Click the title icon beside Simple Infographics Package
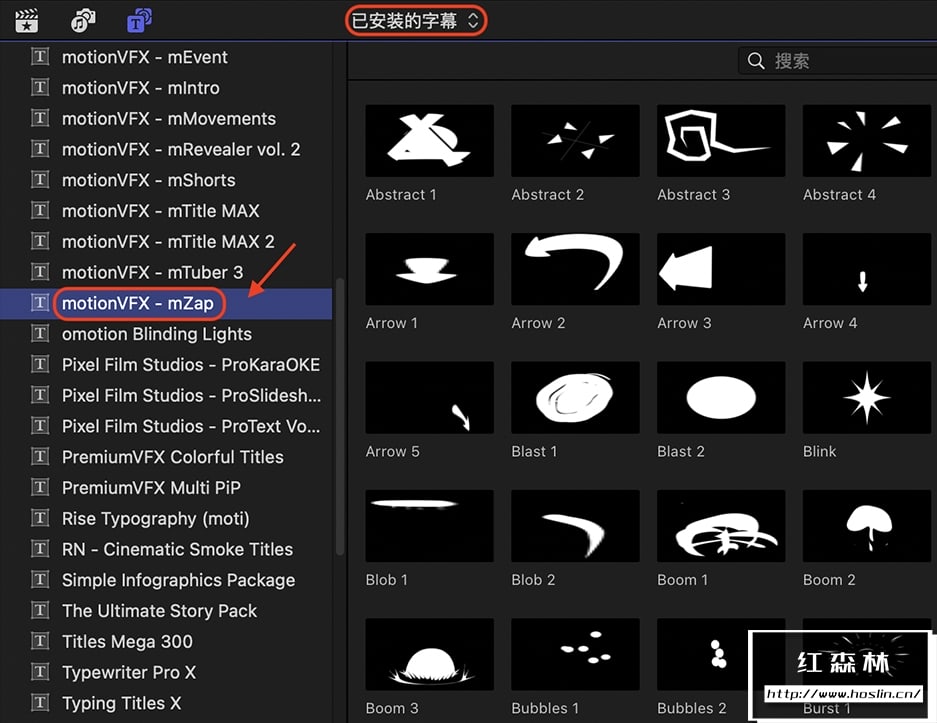The image size is (937, 723). [40, 580]
